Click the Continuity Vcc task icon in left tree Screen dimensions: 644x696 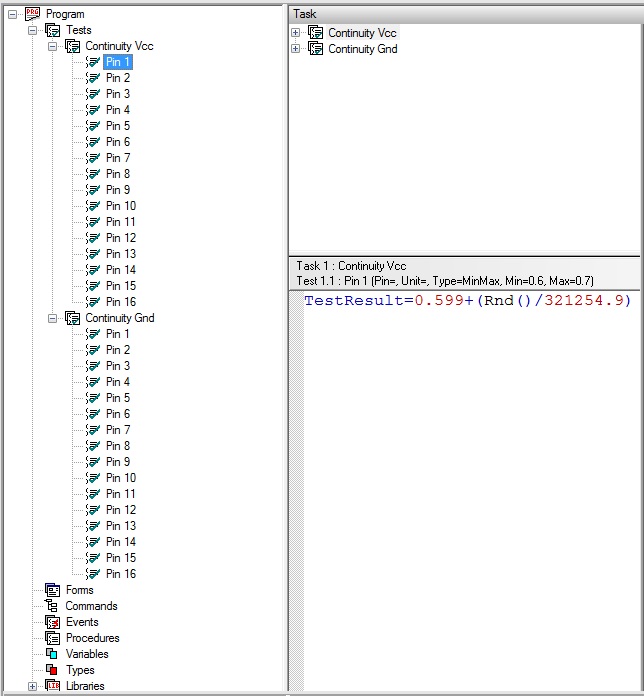(x=73, y=46)
